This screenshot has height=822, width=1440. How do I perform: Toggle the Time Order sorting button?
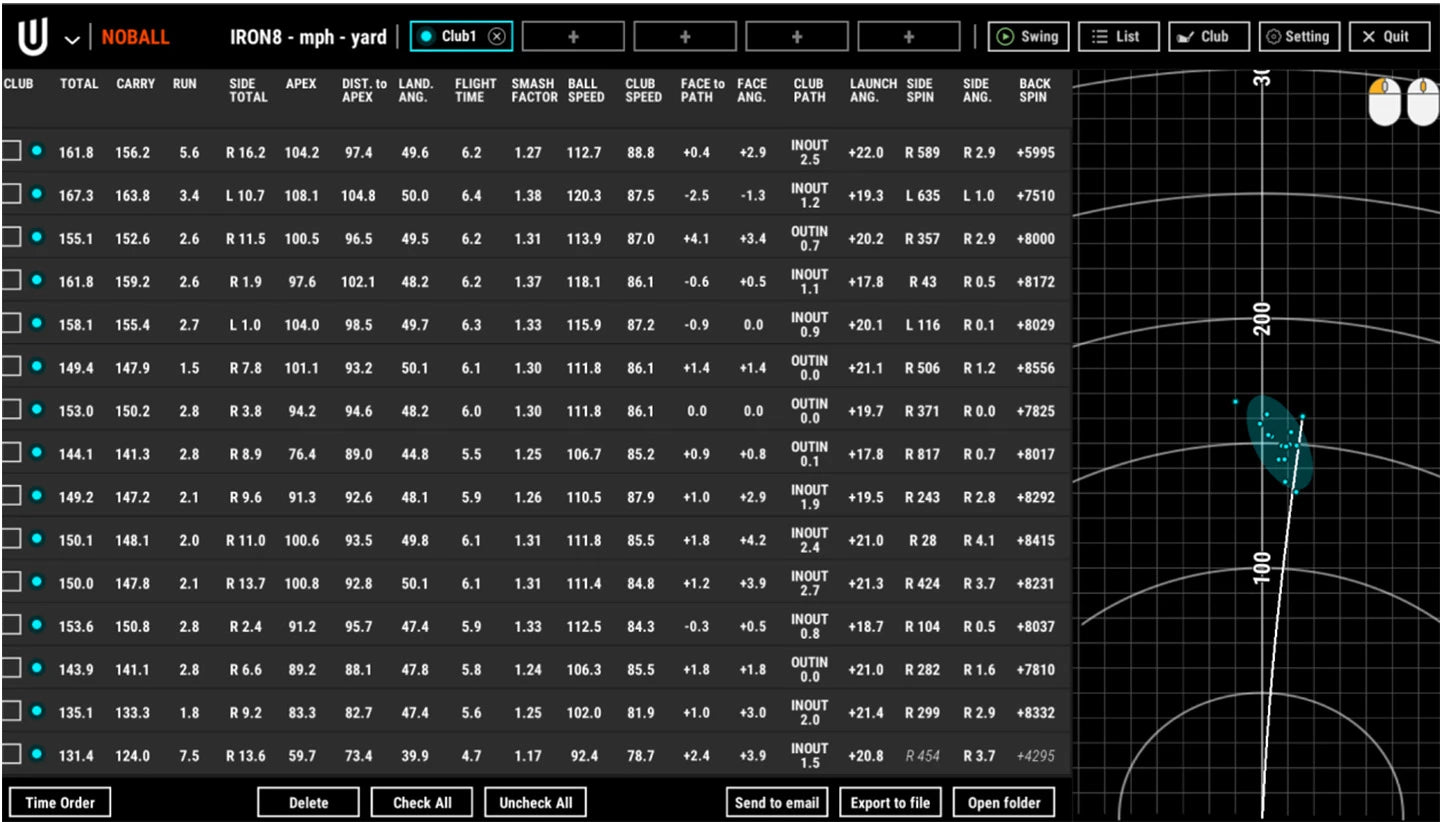(x=60, y=802)
